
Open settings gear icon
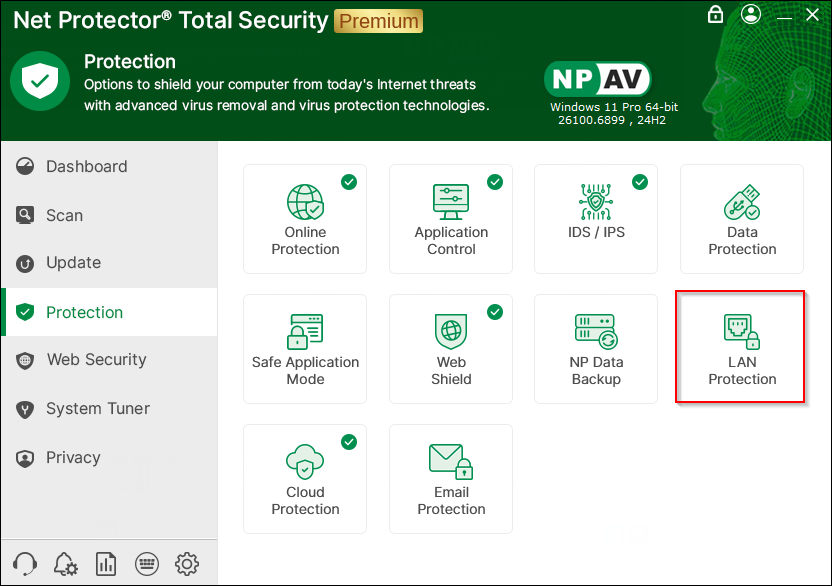point(187,563)
